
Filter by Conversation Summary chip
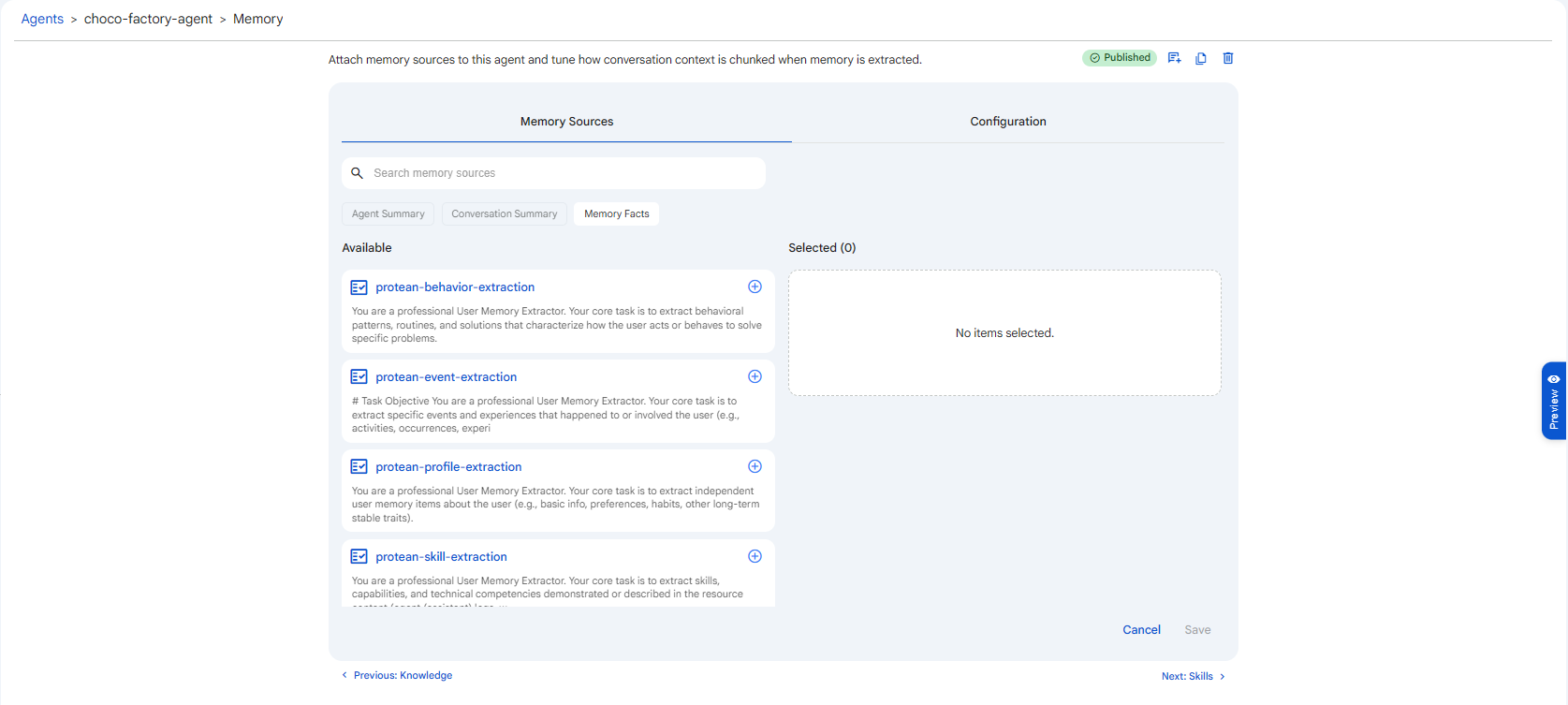[x=505, y=214]
